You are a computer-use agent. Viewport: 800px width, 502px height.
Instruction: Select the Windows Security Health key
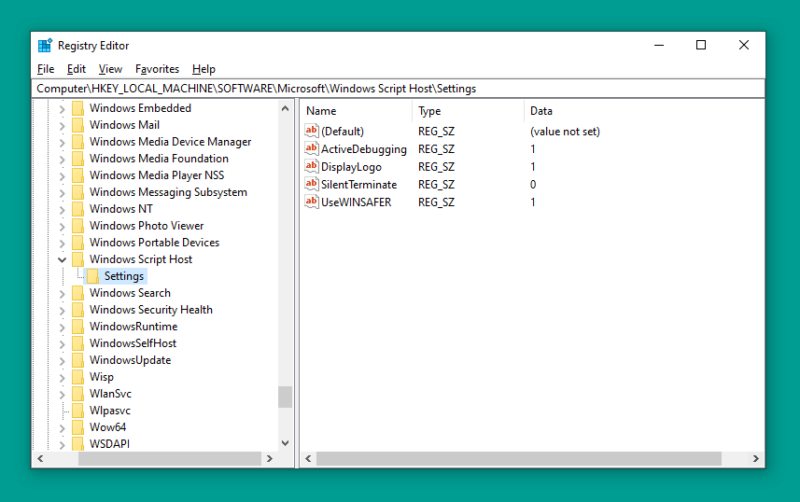pos(151,310)
